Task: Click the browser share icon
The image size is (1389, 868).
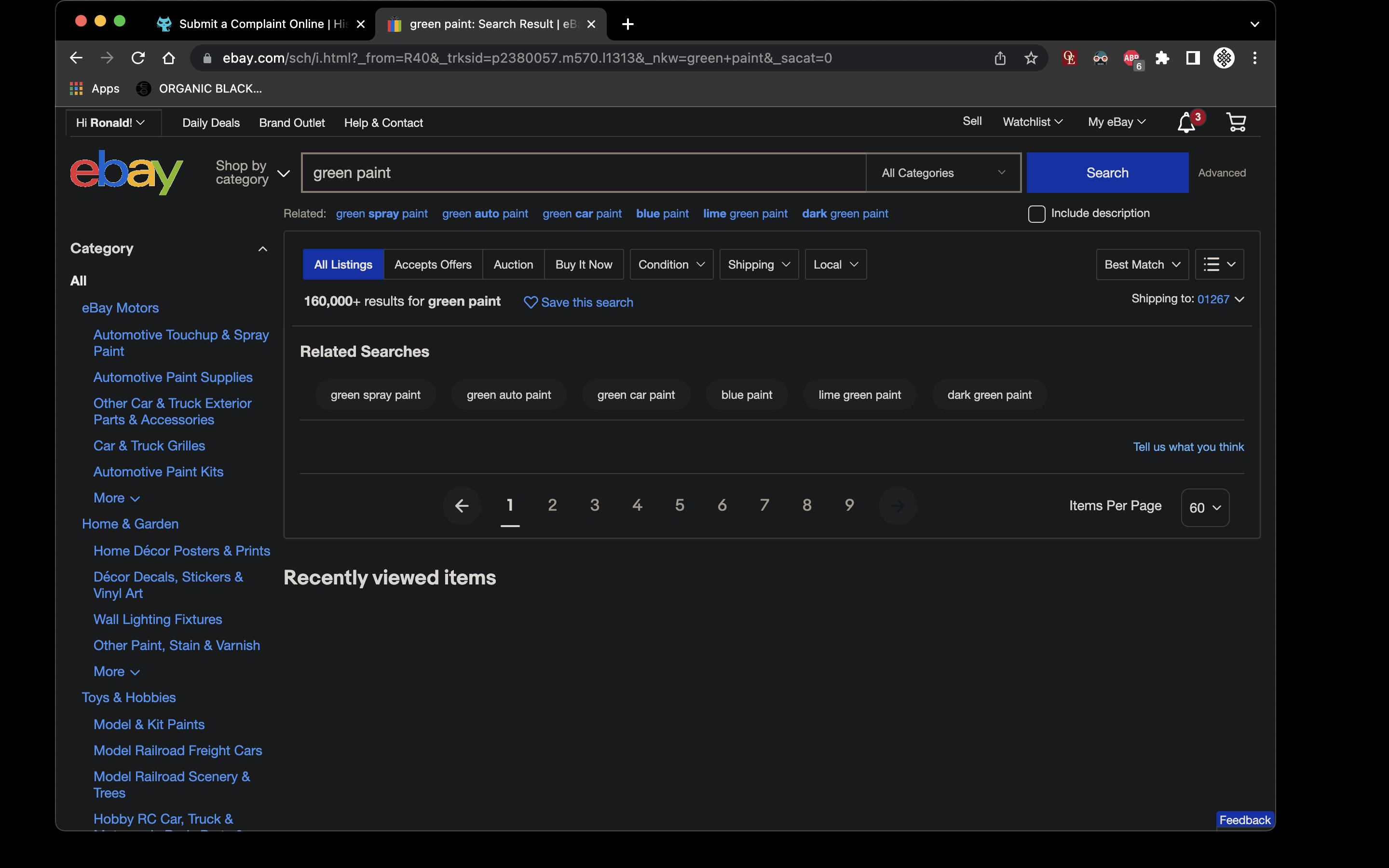Action: click(x=1000, y=58)
